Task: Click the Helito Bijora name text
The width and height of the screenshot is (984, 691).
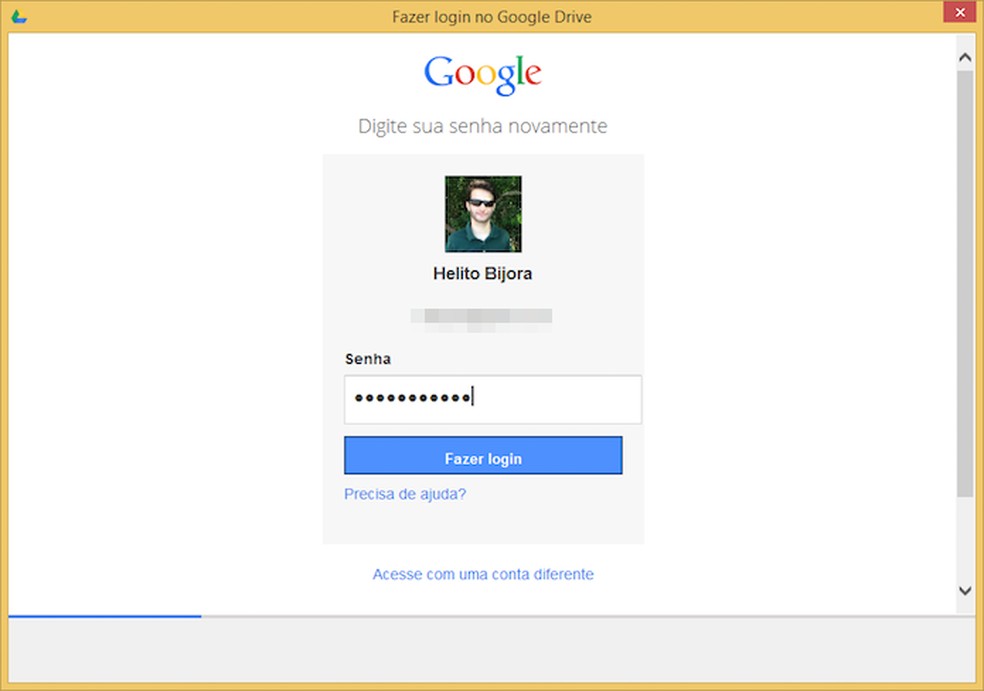Action: (483, 274)
